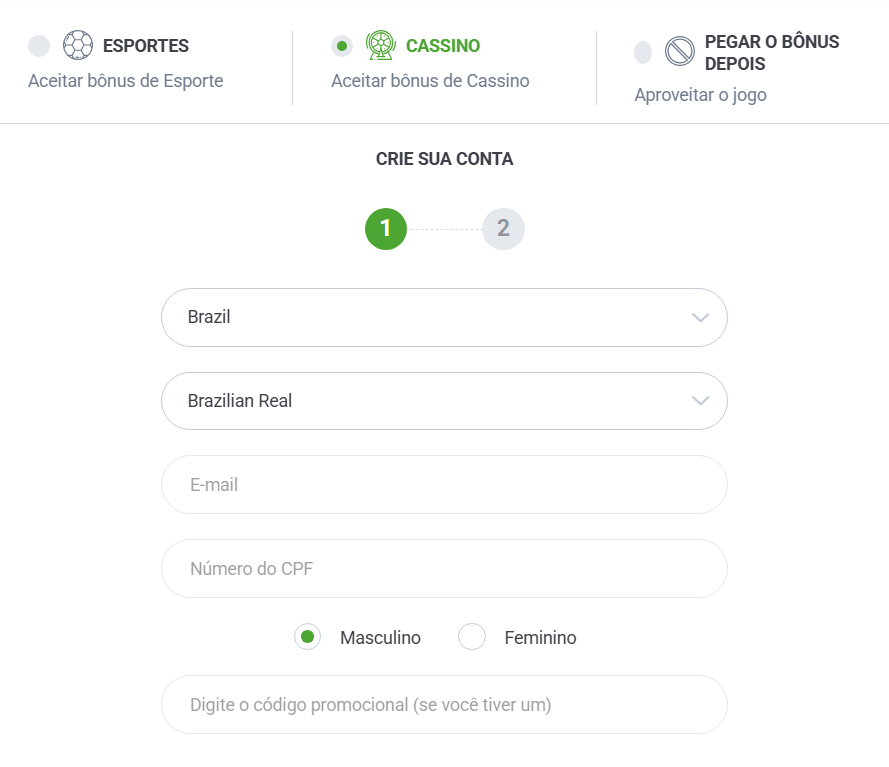Screen dimensions: 889x767
Task: Choose the Feminino gender option
Action: click(472, 637)
